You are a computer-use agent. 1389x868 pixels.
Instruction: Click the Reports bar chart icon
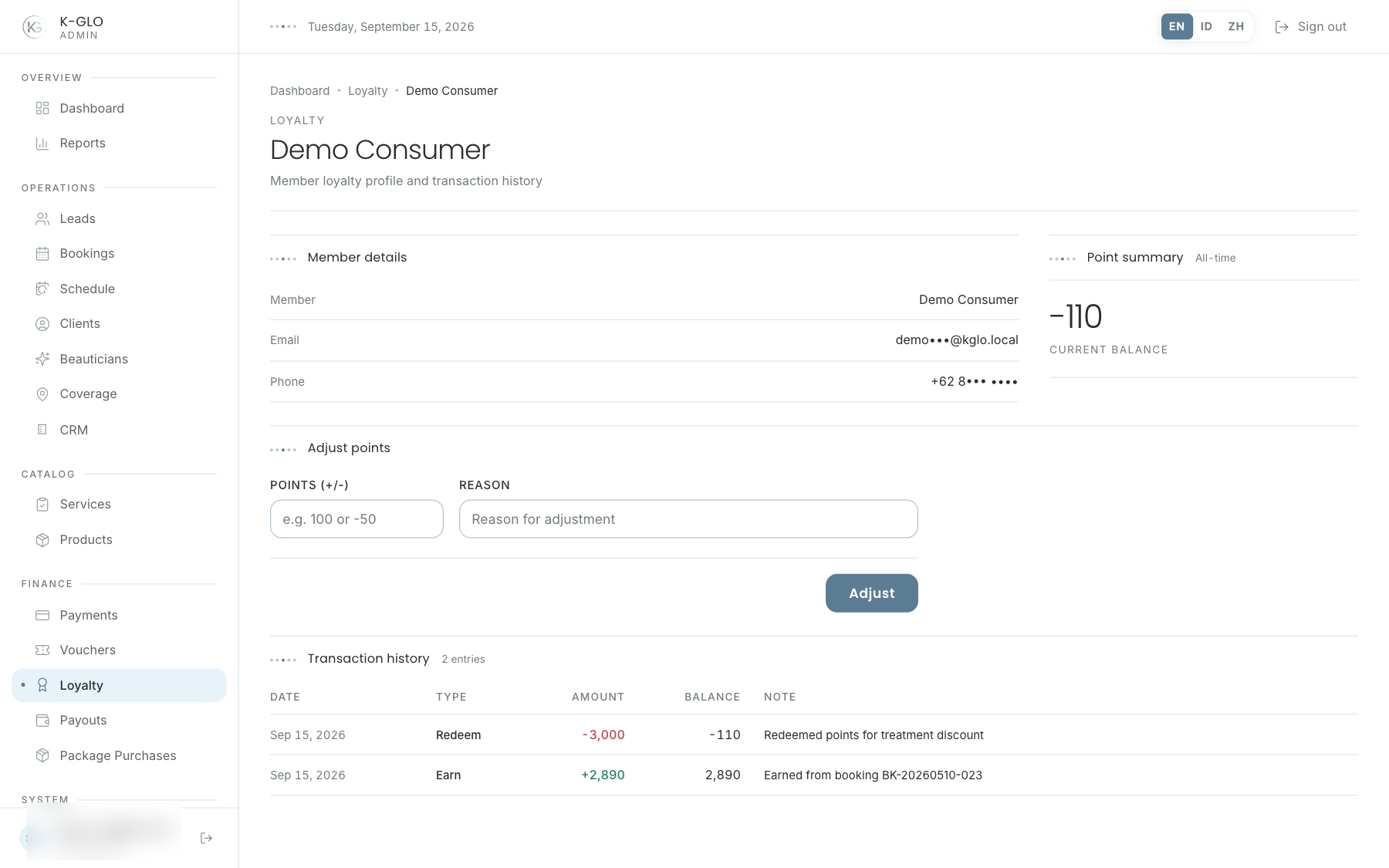pos(42,143)
